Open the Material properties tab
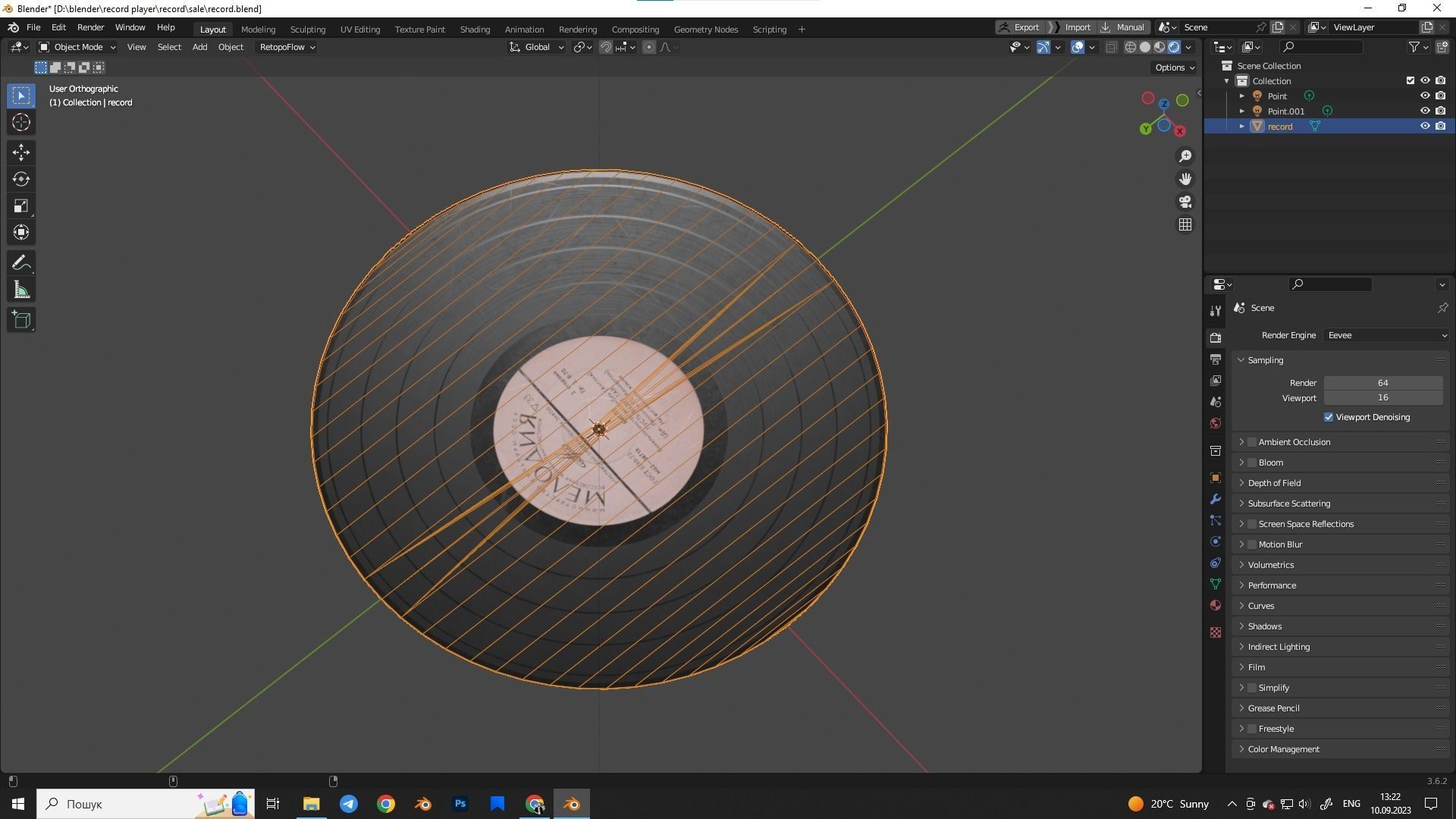Screen dimensions: 1456x819 1216,605
